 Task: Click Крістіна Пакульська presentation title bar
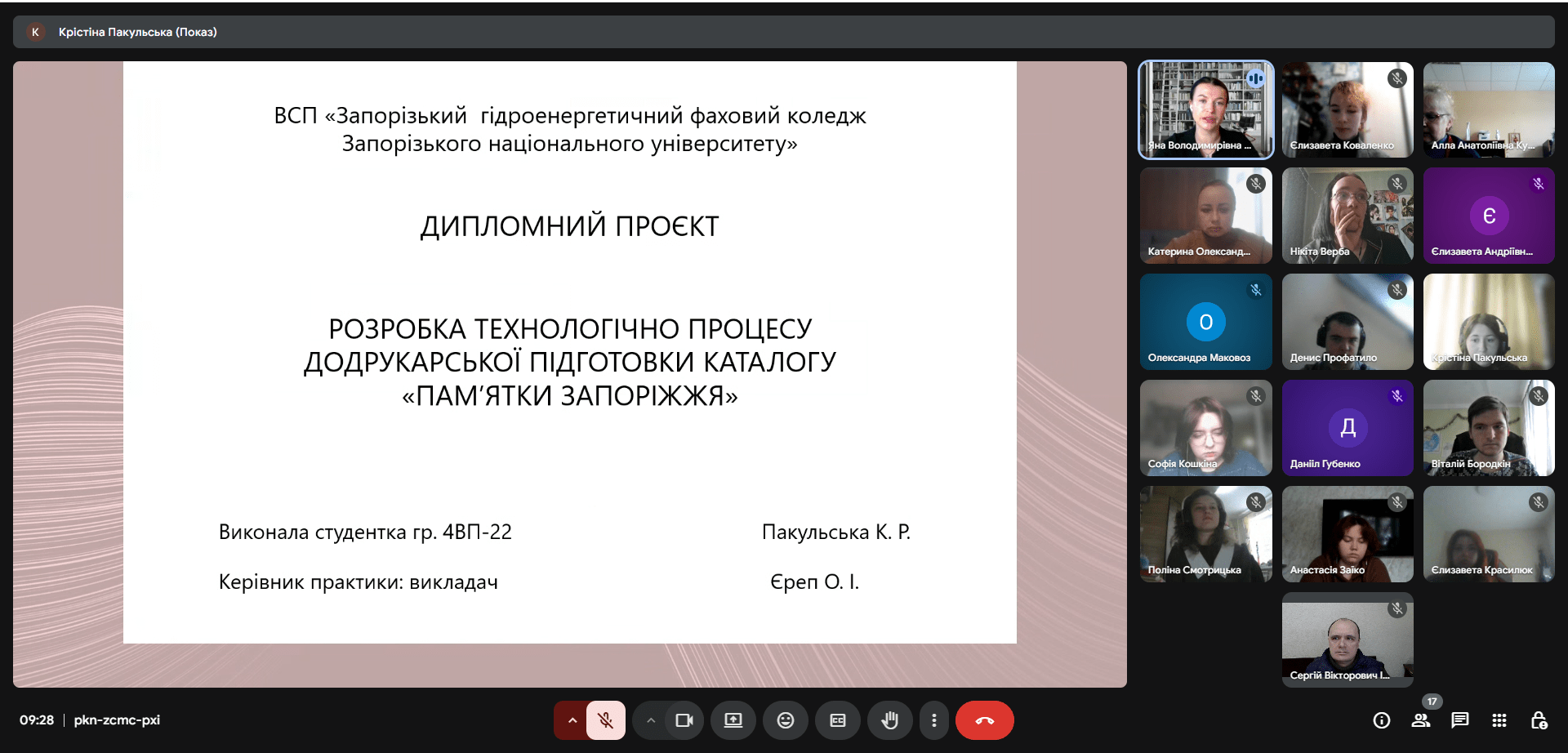pos(137,32)
